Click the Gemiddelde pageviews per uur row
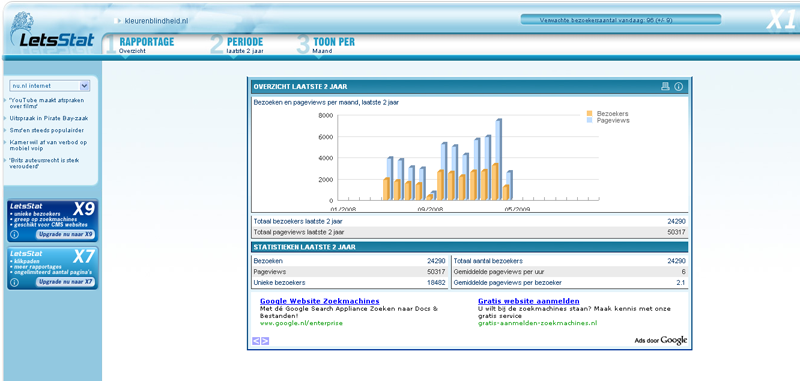The image size is (800, 381). point(569,272)
